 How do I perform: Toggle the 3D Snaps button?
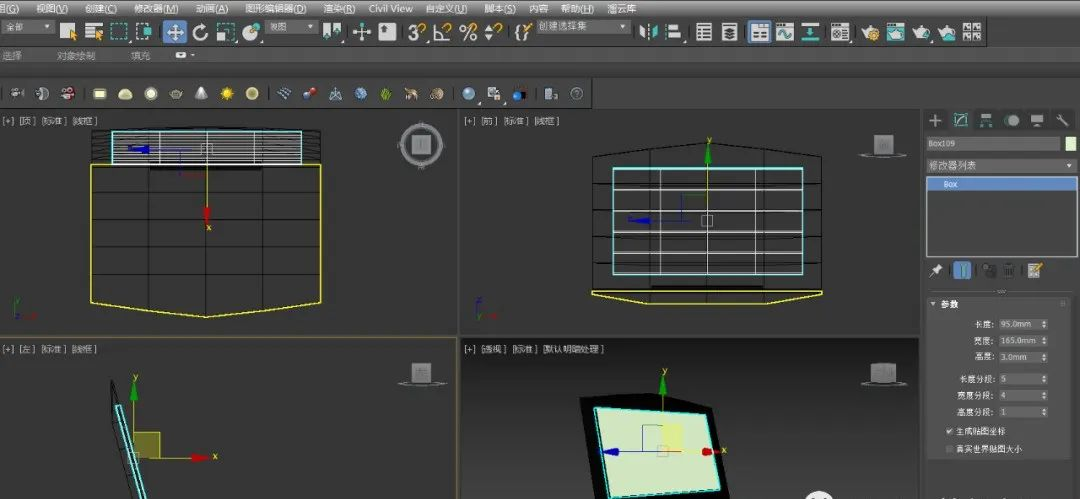pos(417,32)
